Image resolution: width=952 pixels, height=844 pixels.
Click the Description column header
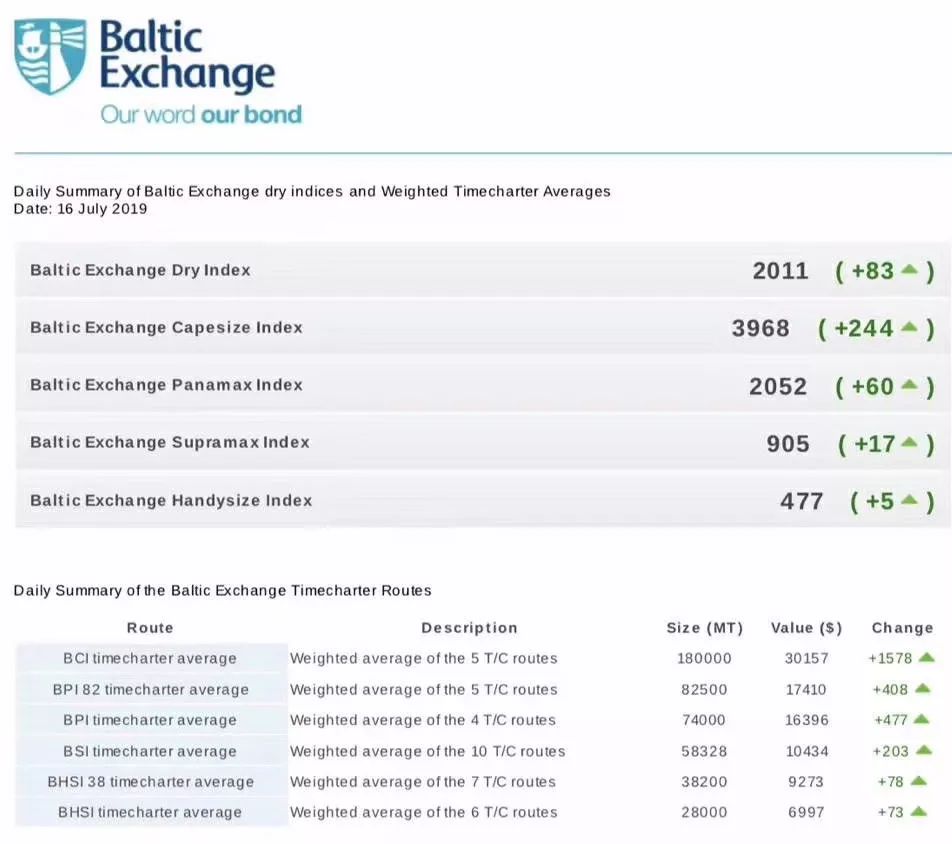(469, 628)
